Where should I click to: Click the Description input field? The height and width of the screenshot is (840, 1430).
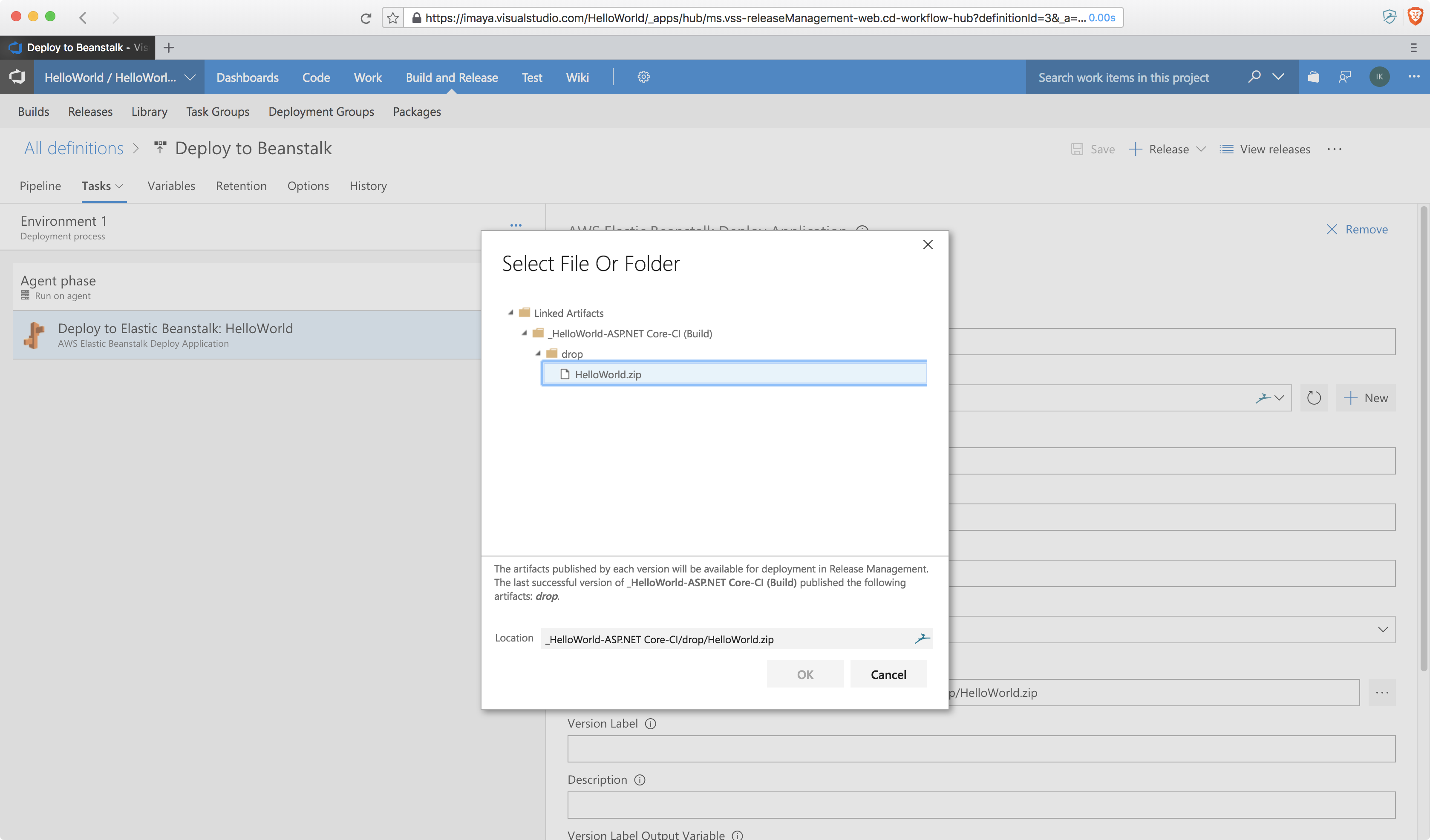pyautogui.click(x=981, y=805)
